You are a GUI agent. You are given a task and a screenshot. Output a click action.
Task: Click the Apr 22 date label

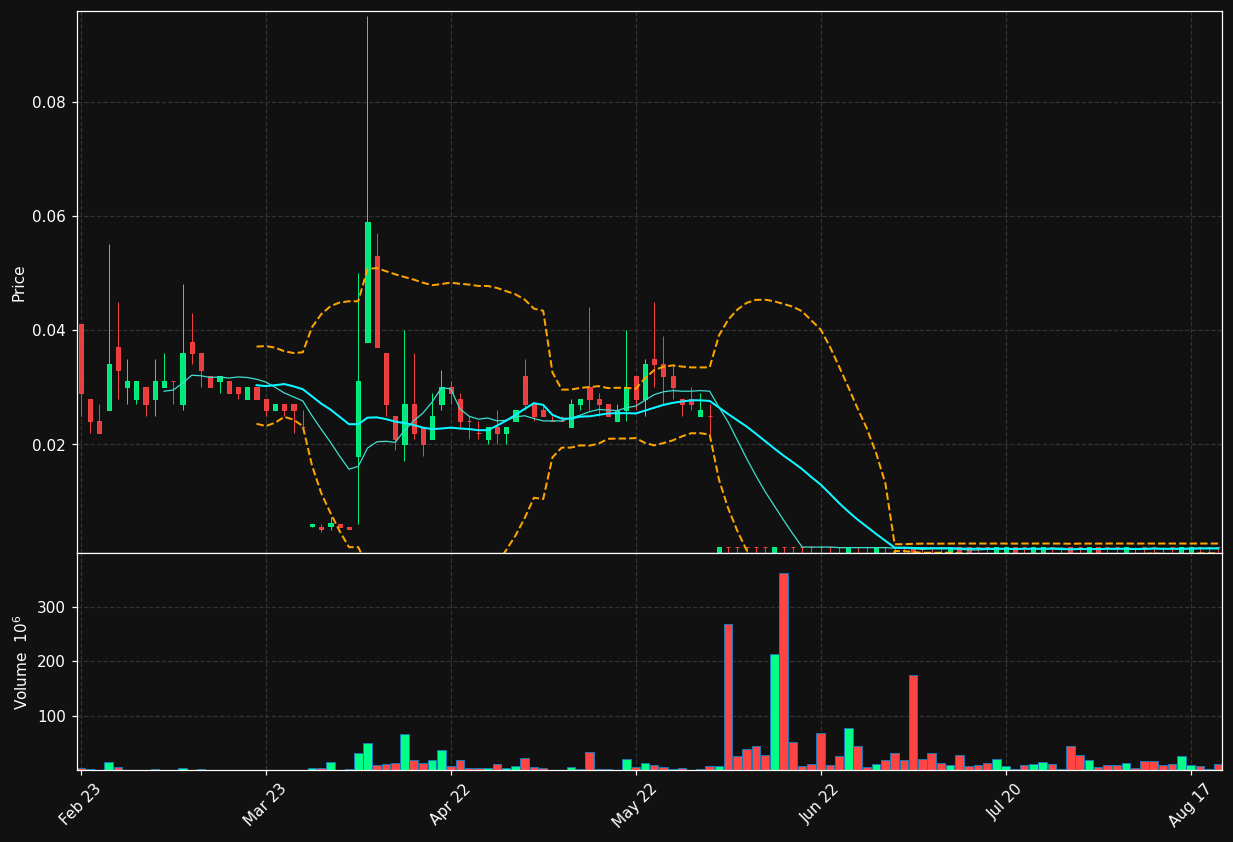pos(450,804)
